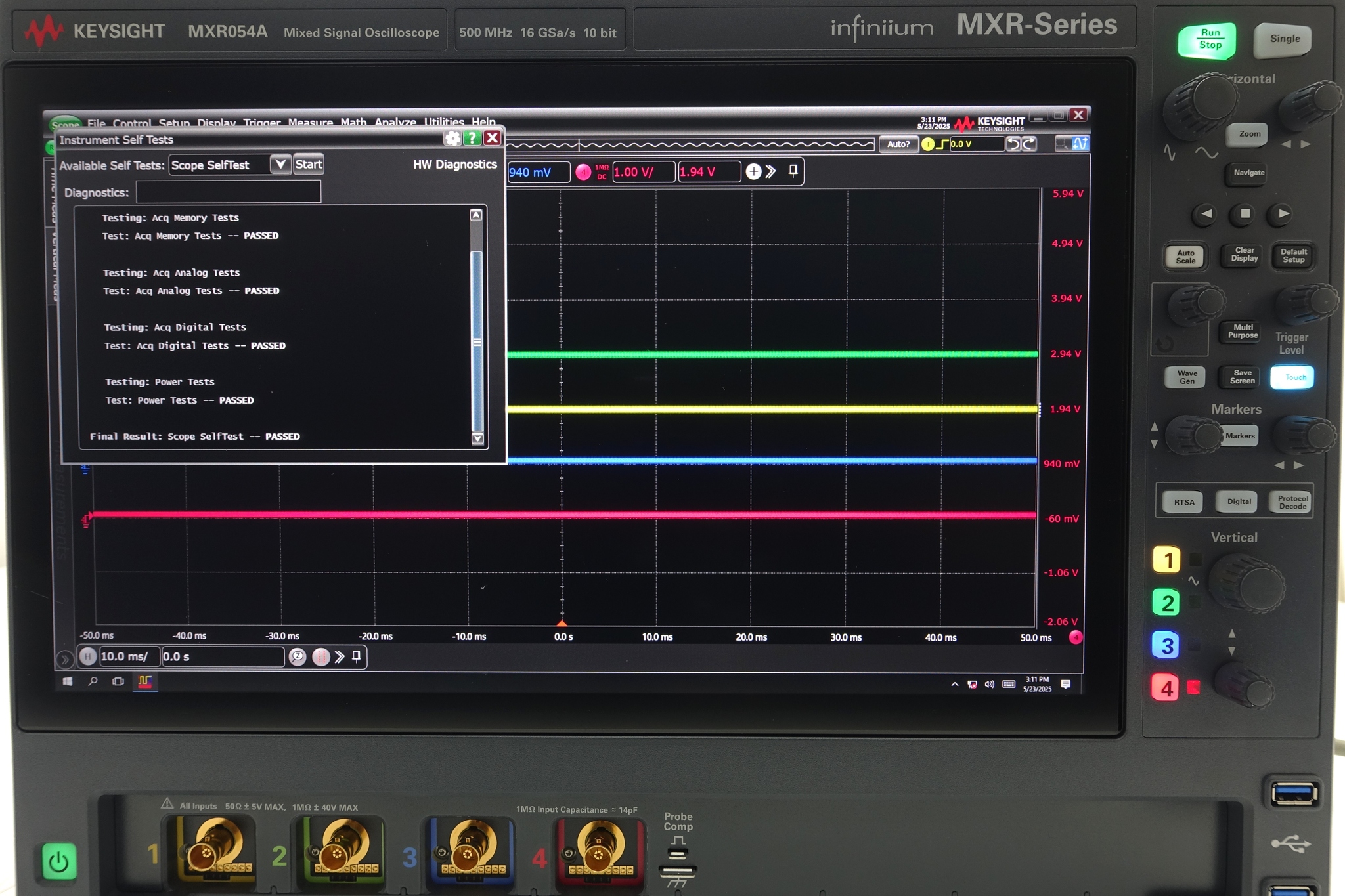Start the selected self test
This screenshot has width=1345, height=896.
309,164
